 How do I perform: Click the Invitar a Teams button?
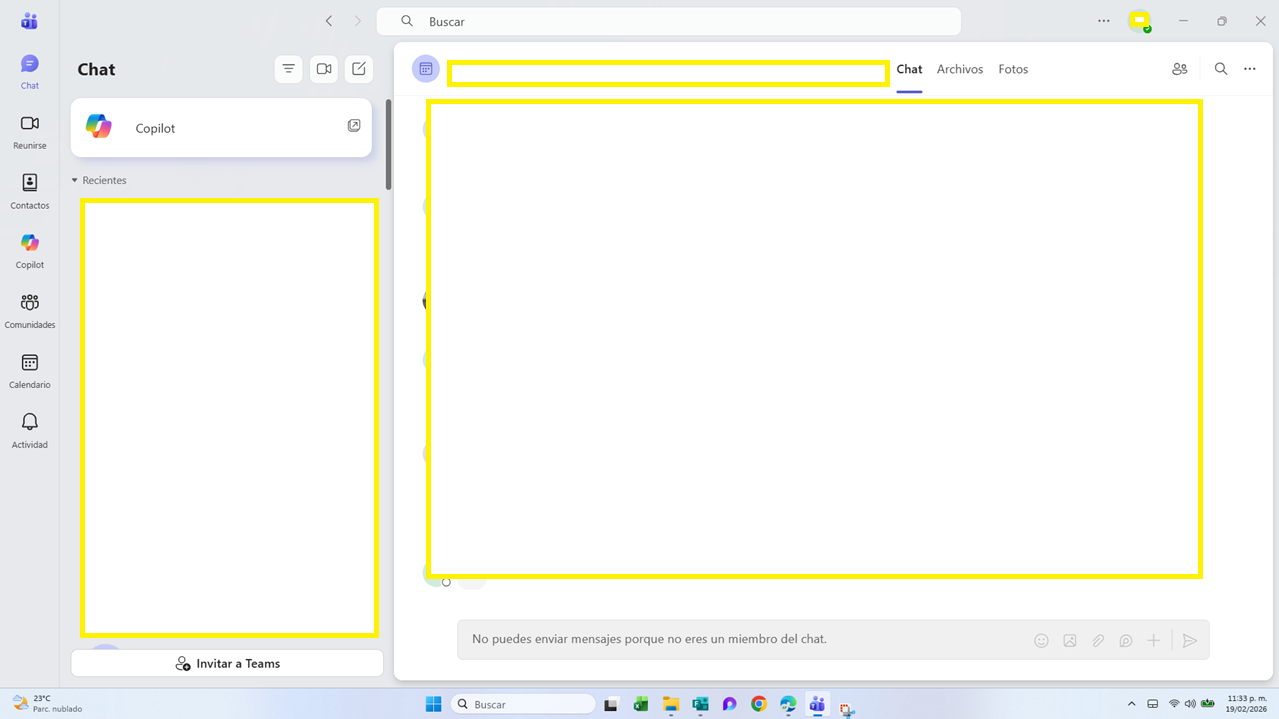click(227, 663)
